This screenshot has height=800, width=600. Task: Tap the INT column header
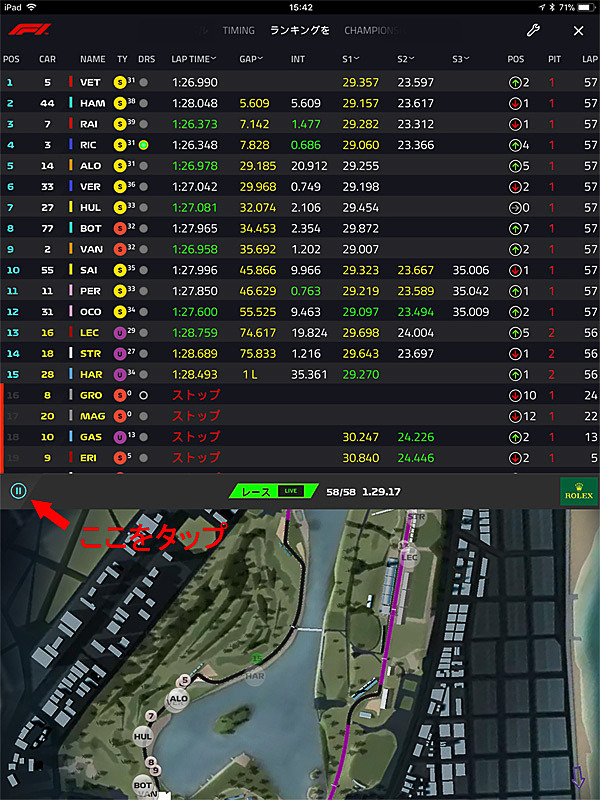[297, 59]
